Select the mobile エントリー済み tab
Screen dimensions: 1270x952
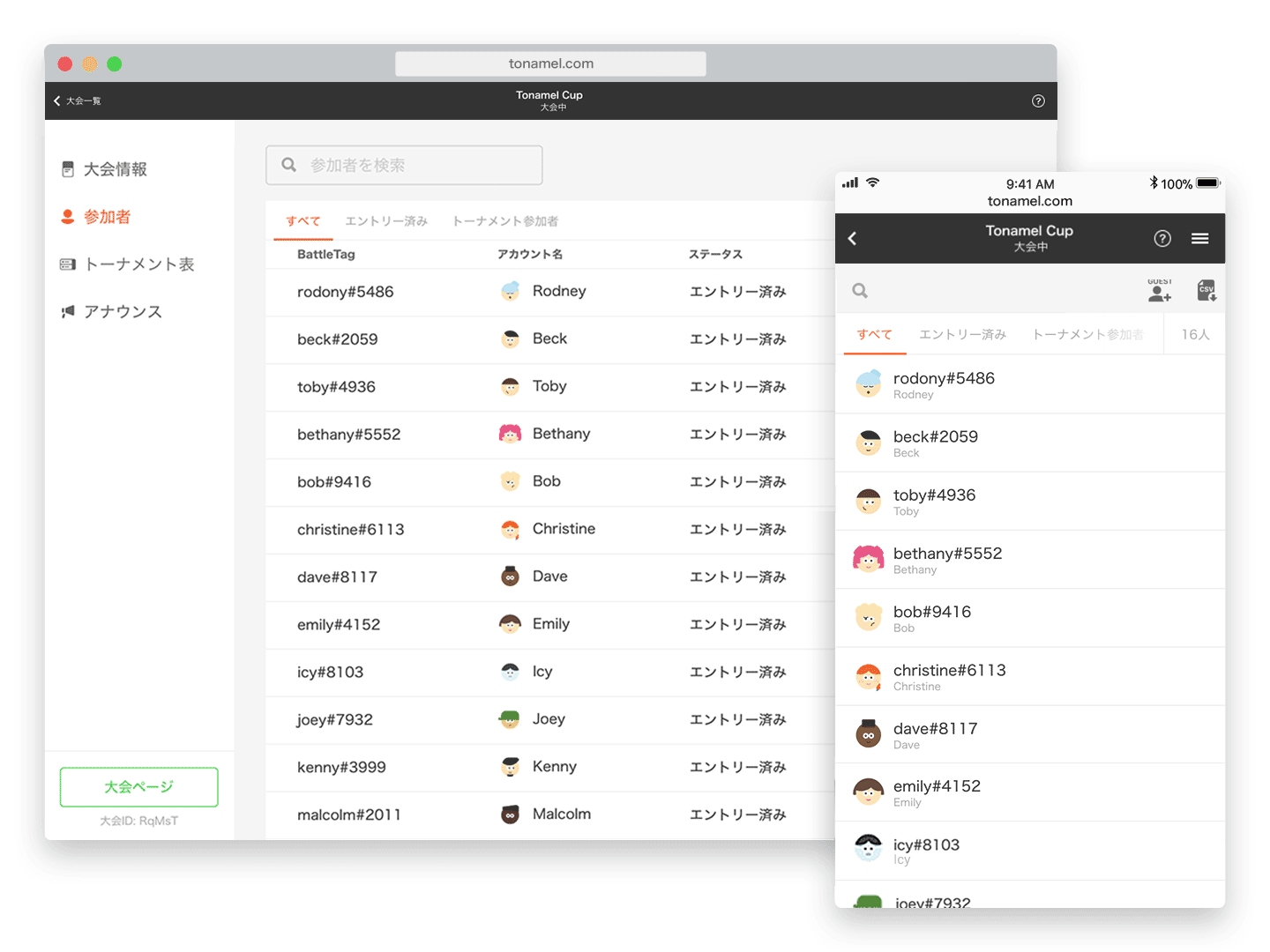[x=962, y=335]
